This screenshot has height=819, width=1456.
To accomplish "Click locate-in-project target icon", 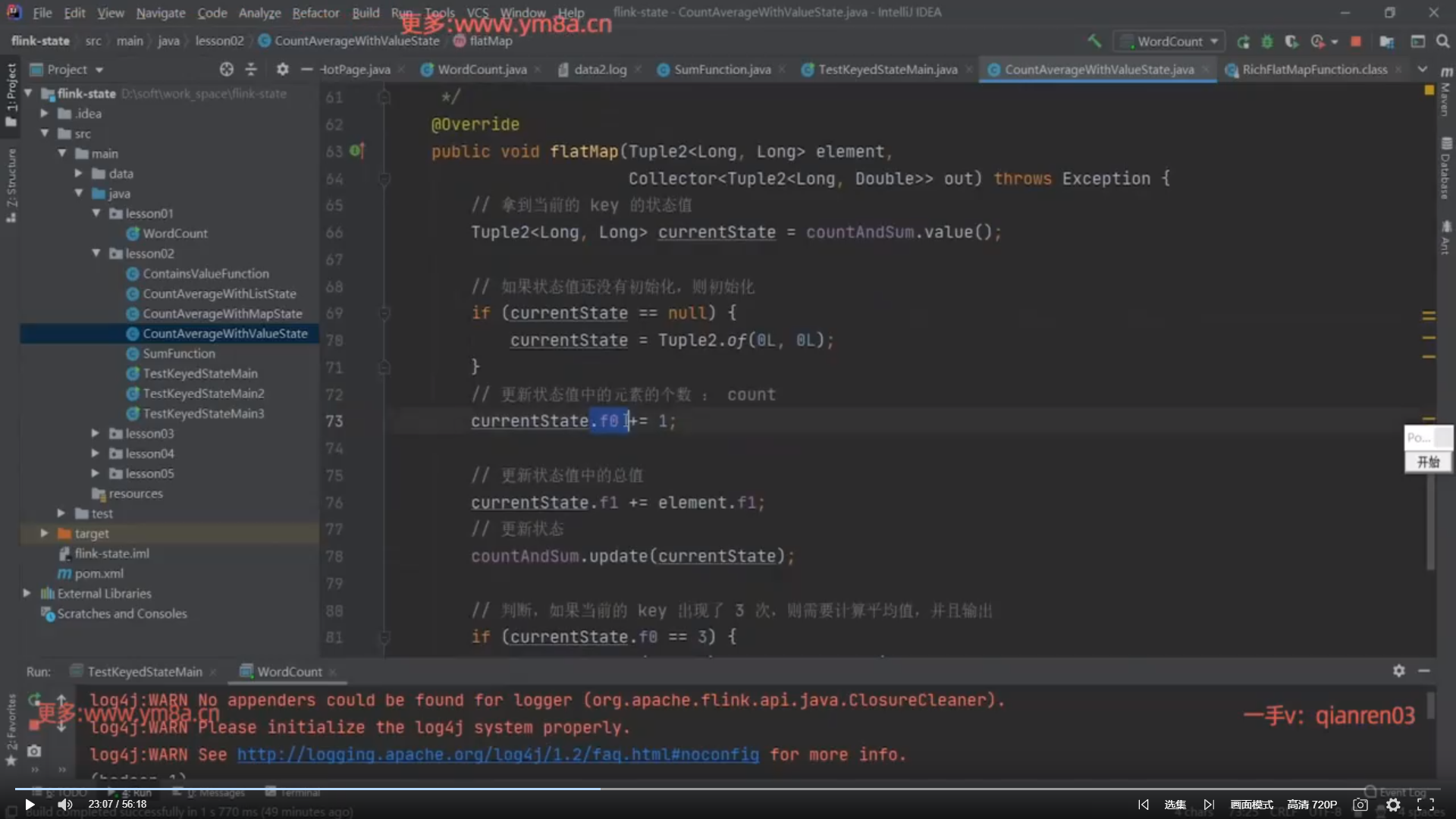I will [x=226, y=69].
